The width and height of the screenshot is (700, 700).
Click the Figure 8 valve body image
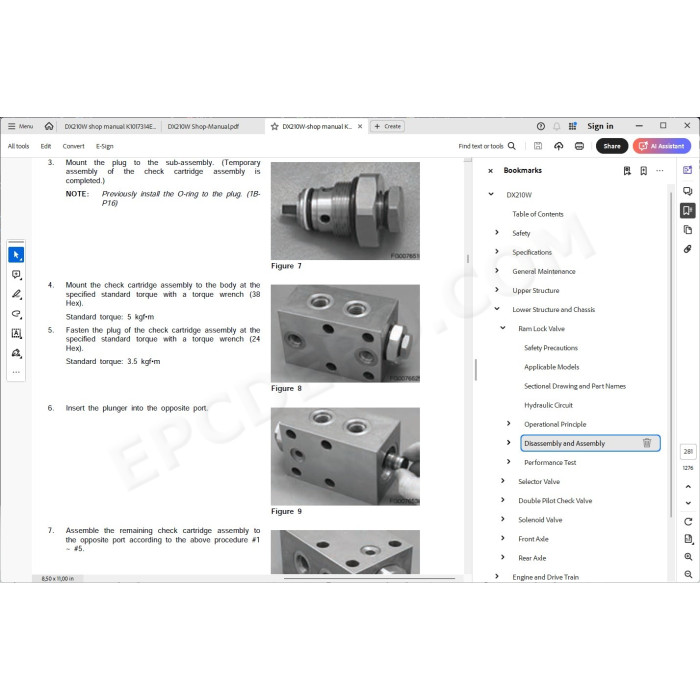pyautogui.click(x=345, y=333)
